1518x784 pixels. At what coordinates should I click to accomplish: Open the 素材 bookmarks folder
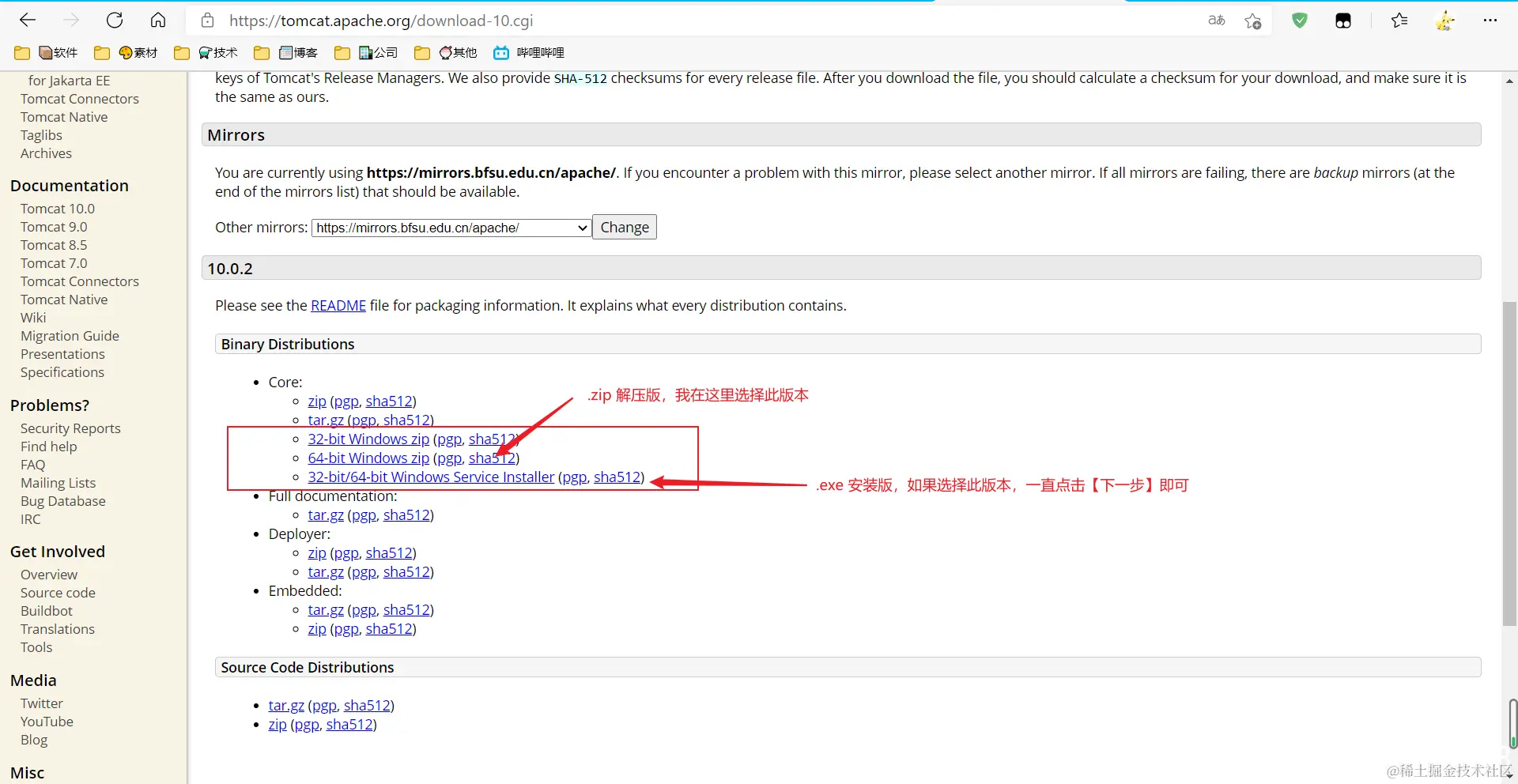(126, 53)
